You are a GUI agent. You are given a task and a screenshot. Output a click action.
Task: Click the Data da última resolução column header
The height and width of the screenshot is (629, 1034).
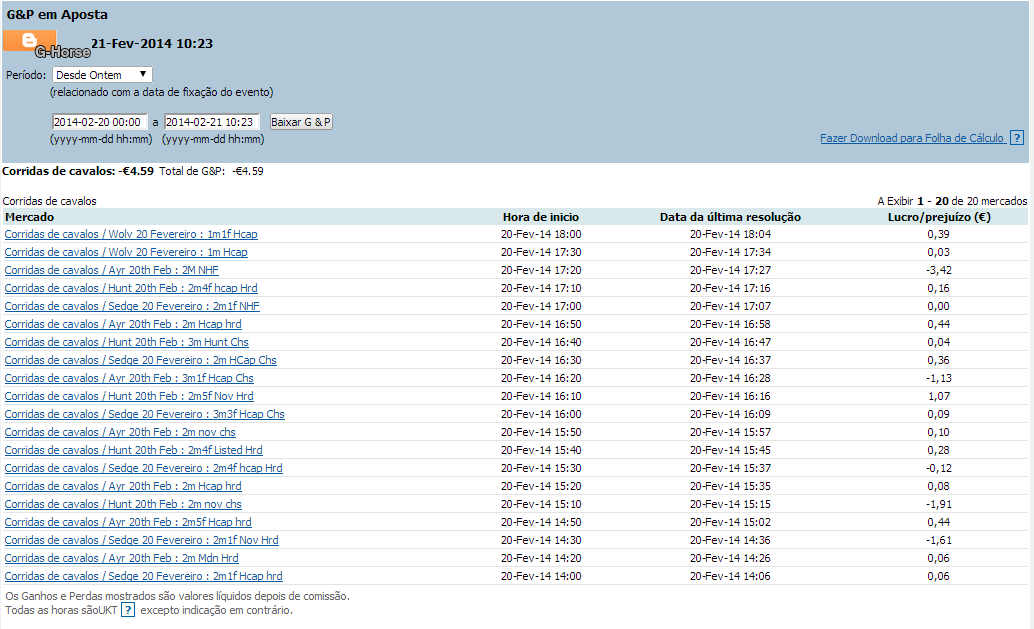(x=730, y=217)
